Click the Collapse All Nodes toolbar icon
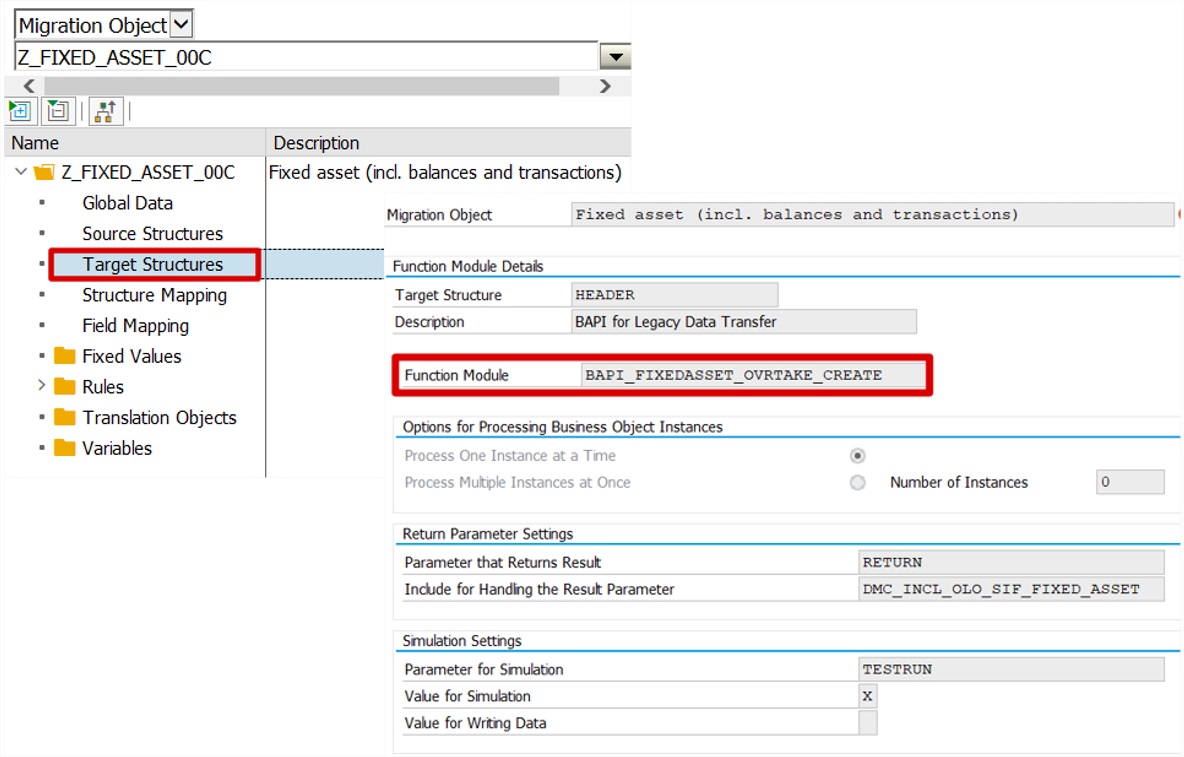 coord(57,110)
